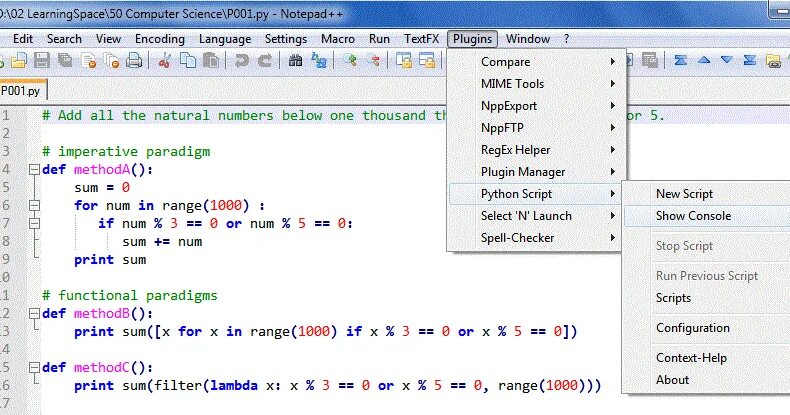The width and height of the screenshot is (790, 415).
Task: Open the Spell-Checker plugin entry
Action: [x=536, y=238]
